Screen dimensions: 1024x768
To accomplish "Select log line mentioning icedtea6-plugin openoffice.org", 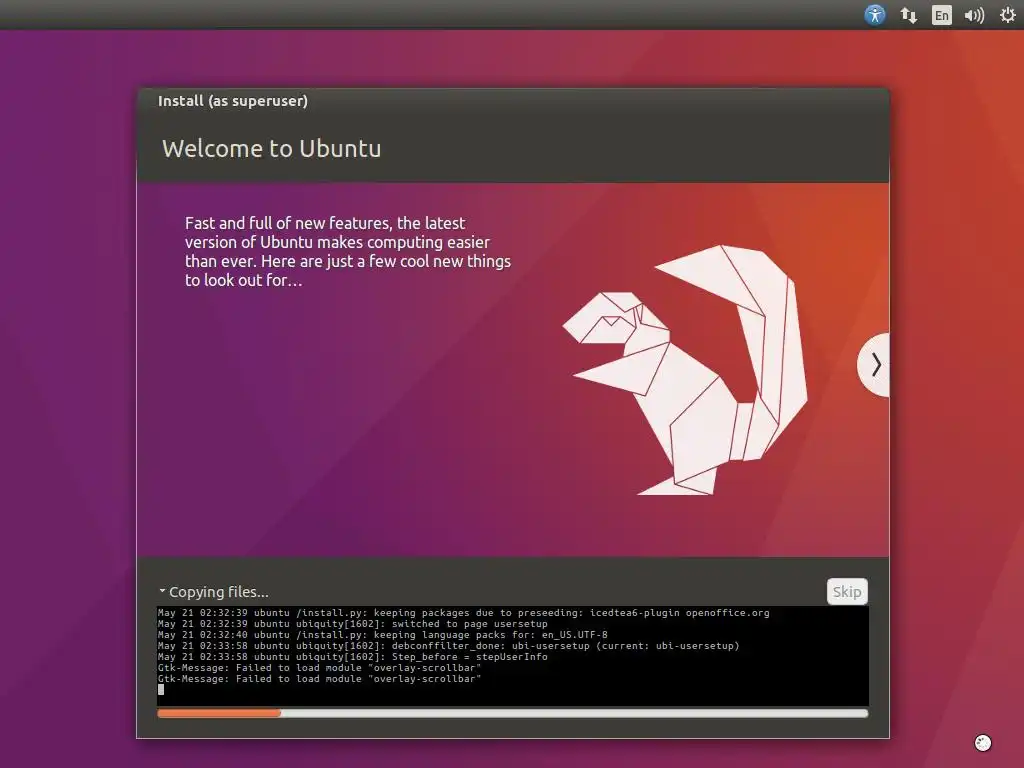I will (x=464, y=613).
